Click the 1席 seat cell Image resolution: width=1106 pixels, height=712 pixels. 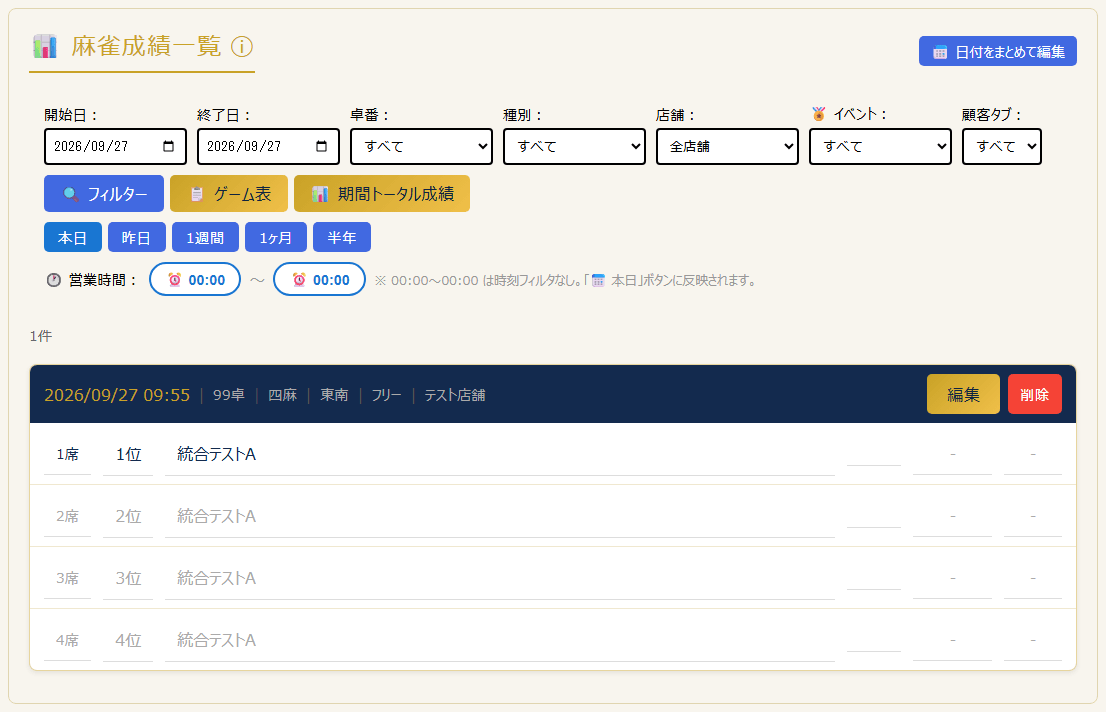68,454
